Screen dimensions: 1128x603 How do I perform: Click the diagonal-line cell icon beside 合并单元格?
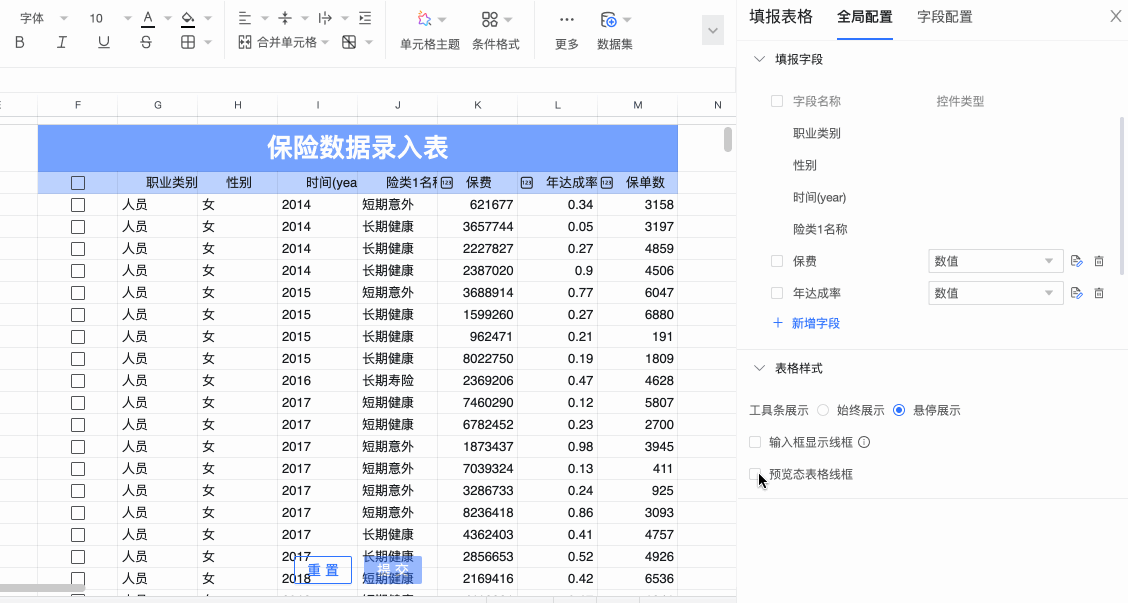[349, 42]
